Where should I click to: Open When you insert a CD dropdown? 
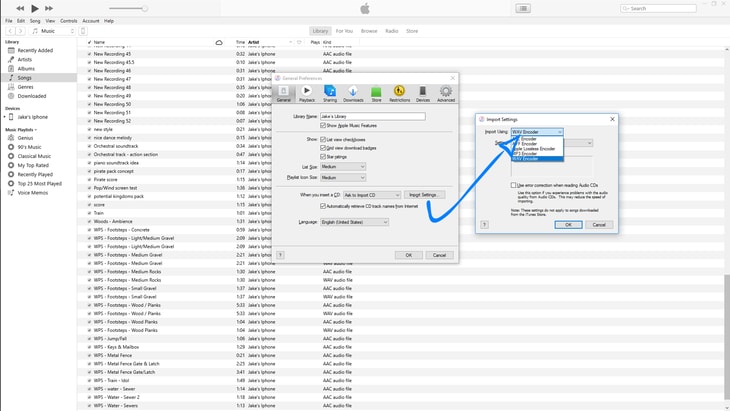tap(372, 195)
